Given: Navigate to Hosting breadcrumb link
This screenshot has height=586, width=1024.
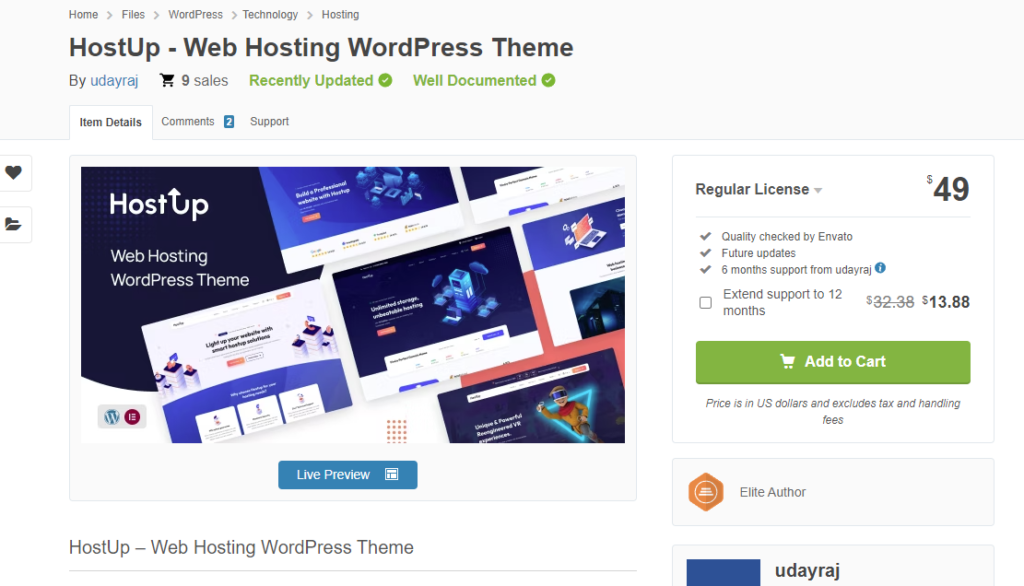Looking at the screenshot, I should point(340,15).
